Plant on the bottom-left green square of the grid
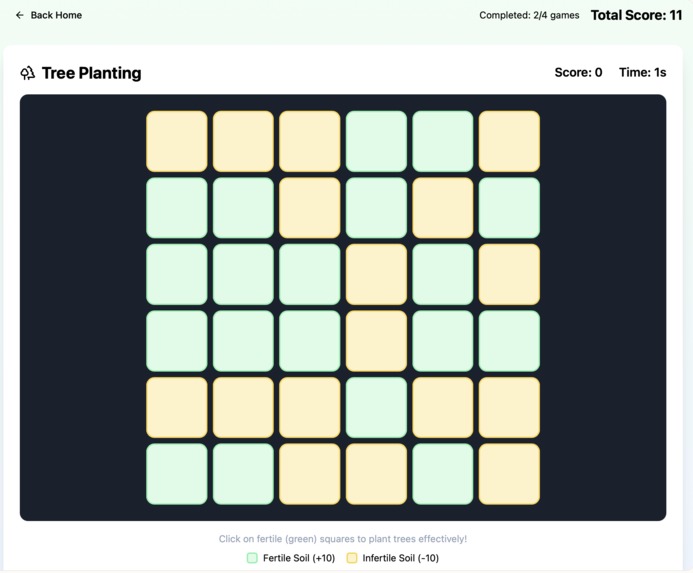693x573 pixels. pyautogui.click(x=177, y=474)
